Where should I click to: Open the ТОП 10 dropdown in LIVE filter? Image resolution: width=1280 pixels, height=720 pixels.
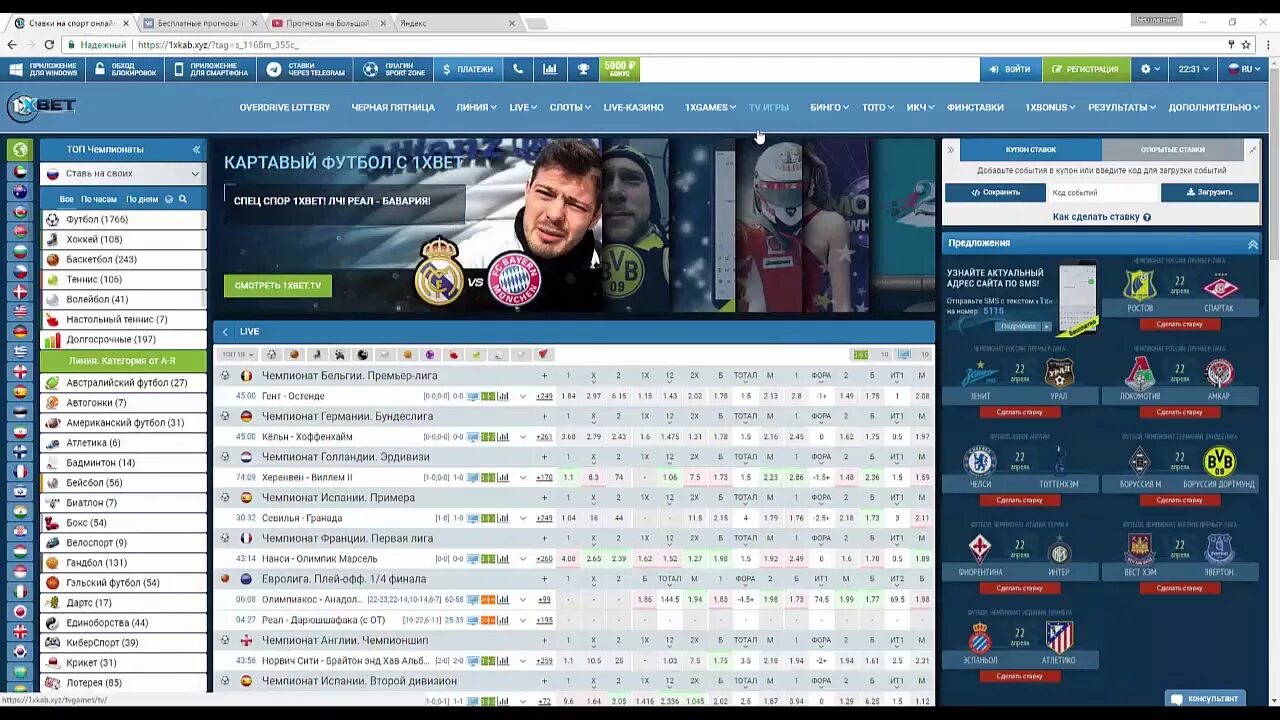pos(236,354)
